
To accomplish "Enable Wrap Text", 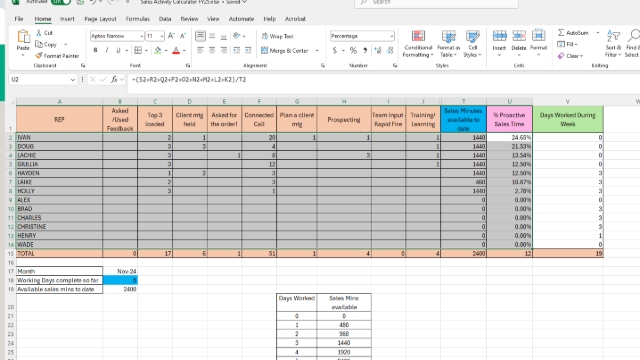I will [x=277, y=36].
